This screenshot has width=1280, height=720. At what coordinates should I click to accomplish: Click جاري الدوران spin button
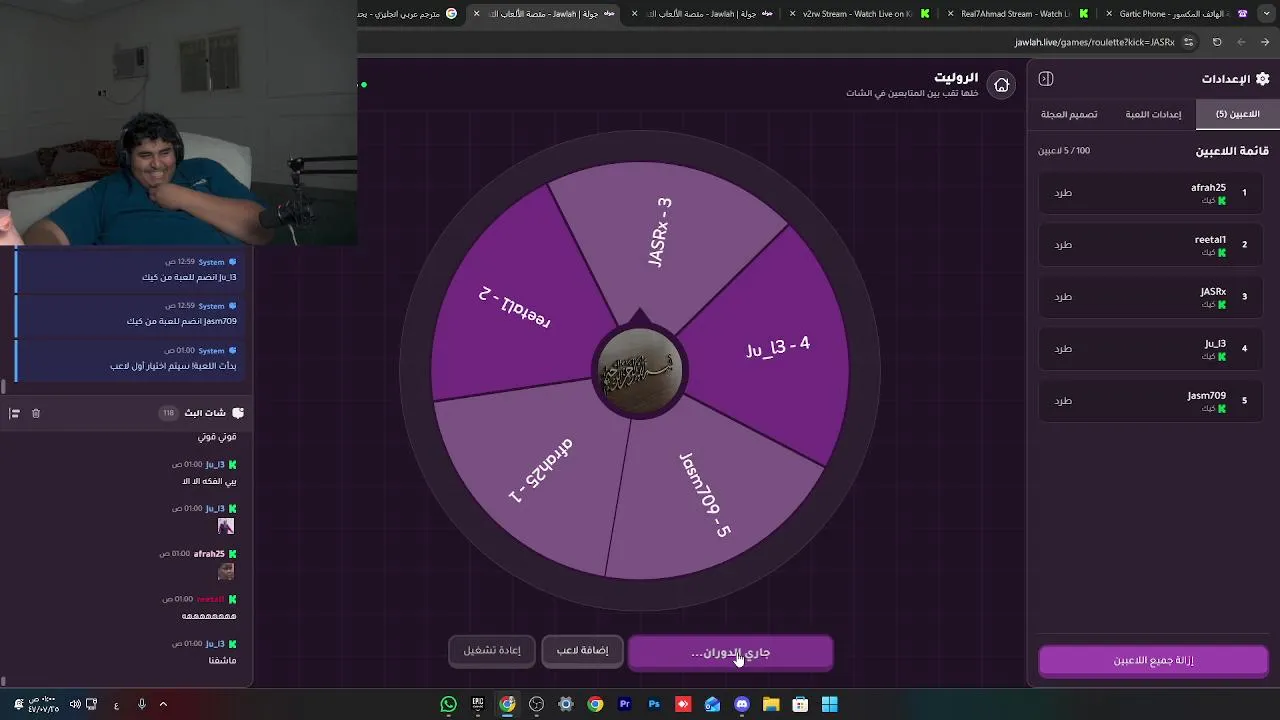pos(730,652)
